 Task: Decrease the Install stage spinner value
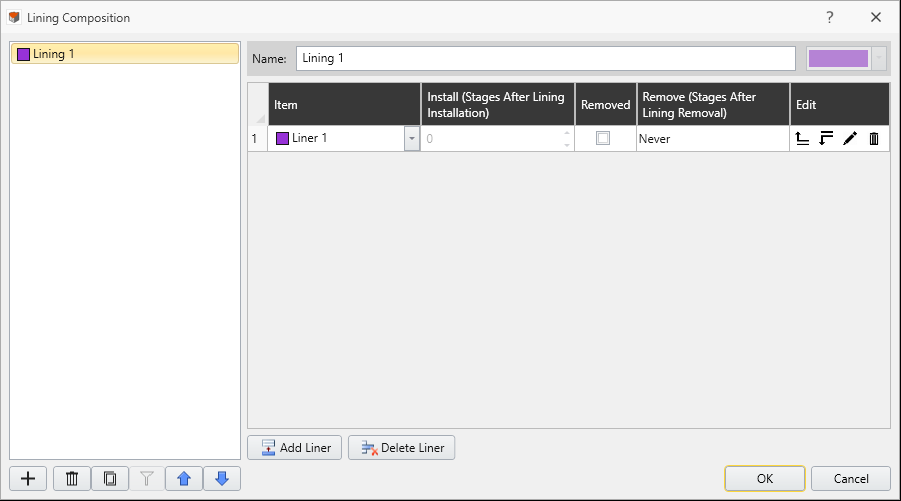(567, 145)
